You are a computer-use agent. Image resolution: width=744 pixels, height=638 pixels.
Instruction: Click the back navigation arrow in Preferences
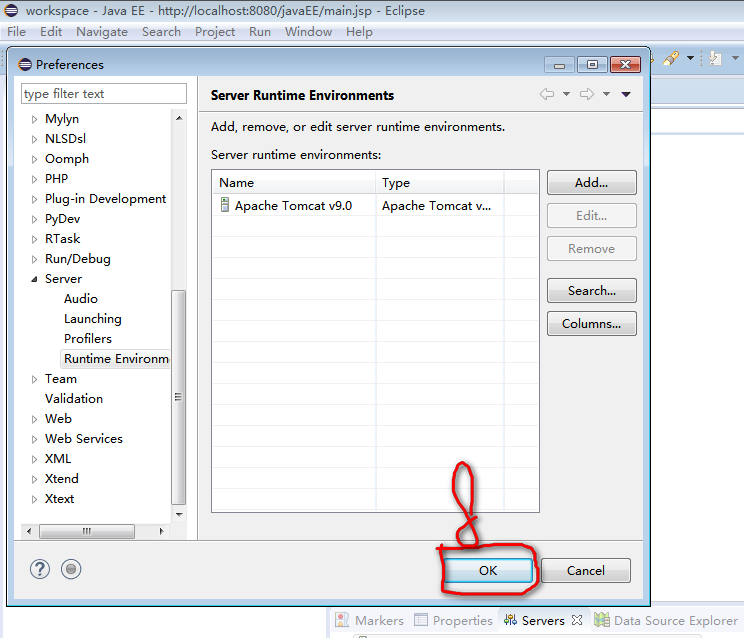point(547,94)
